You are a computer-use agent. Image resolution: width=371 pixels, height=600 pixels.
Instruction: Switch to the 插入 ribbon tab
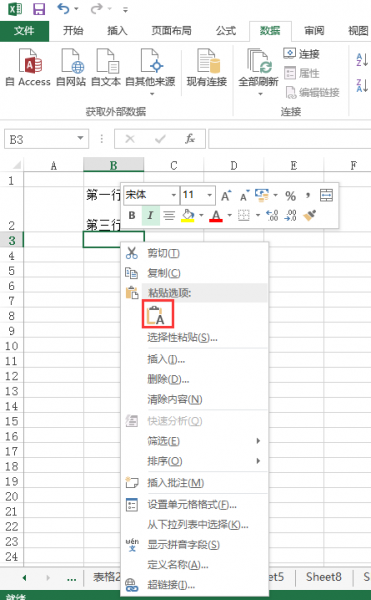117,31
